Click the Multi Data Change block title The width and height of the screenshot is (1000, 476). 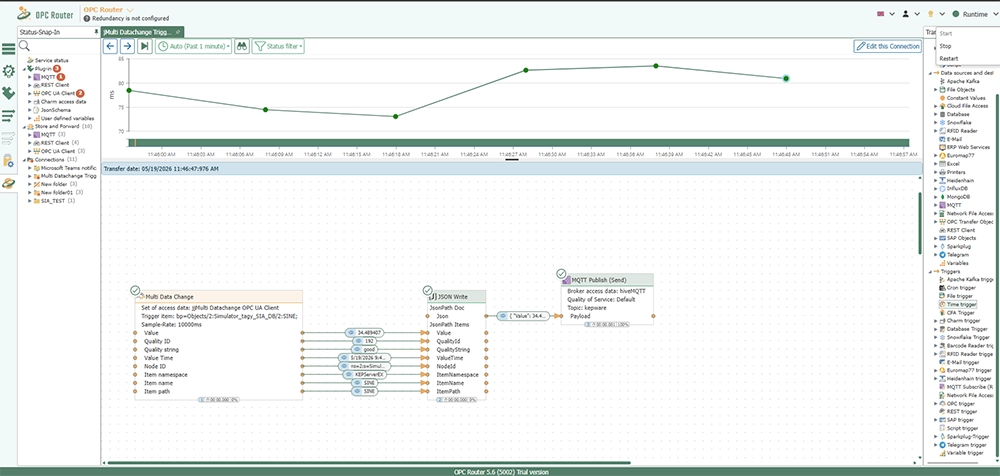tap(170, 297)
